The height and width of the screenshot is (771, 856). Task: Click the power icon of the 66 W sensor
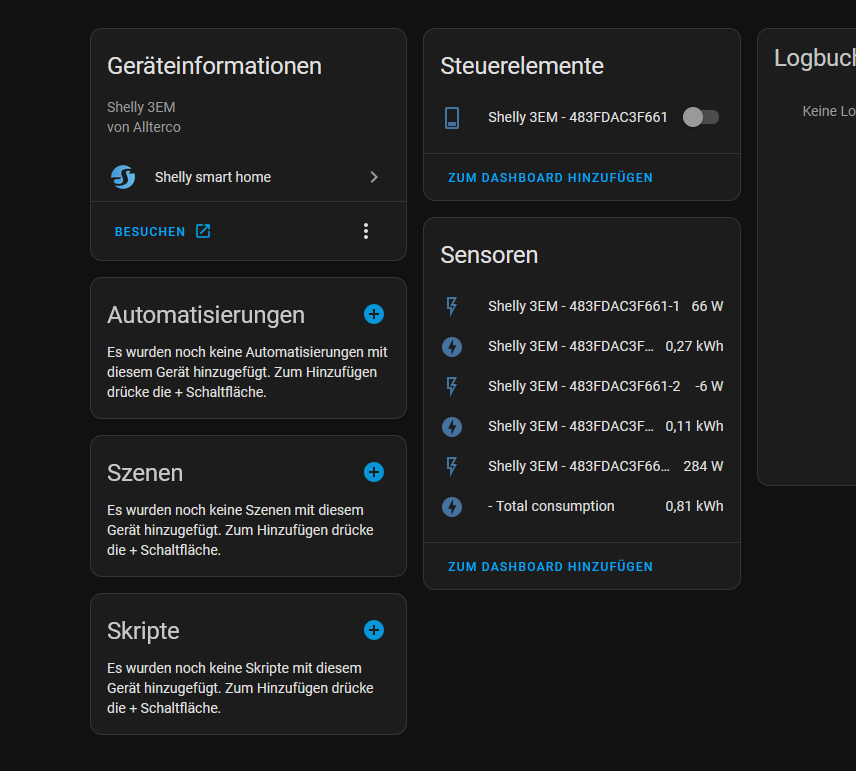coord(452,306)
